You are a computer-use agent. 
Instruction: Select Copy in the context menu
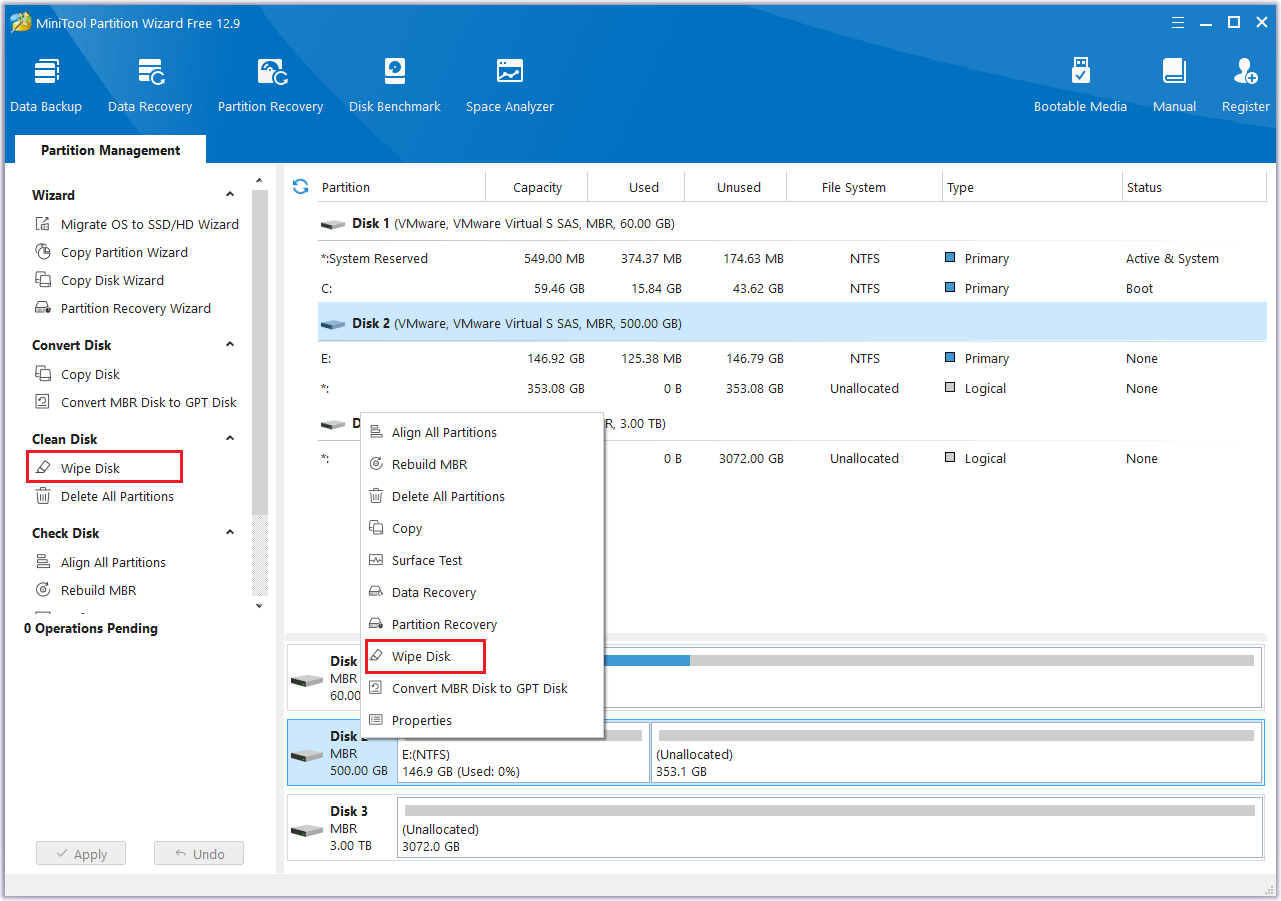coord(482,529)
